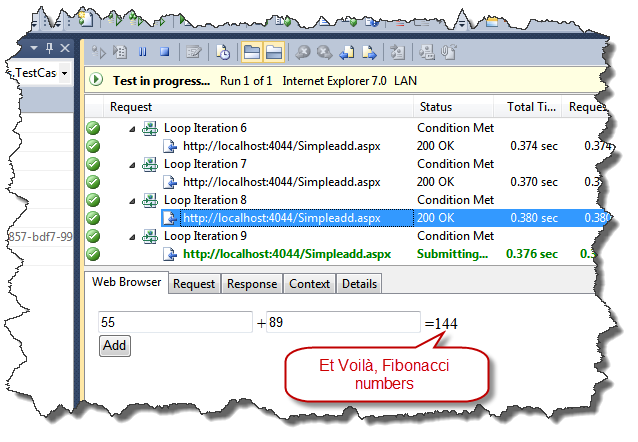Image resolution: width=638 pixels, height=442 pixels.
Task: Toggle the second highlighted panel layout button
Action: click(273, 52)
